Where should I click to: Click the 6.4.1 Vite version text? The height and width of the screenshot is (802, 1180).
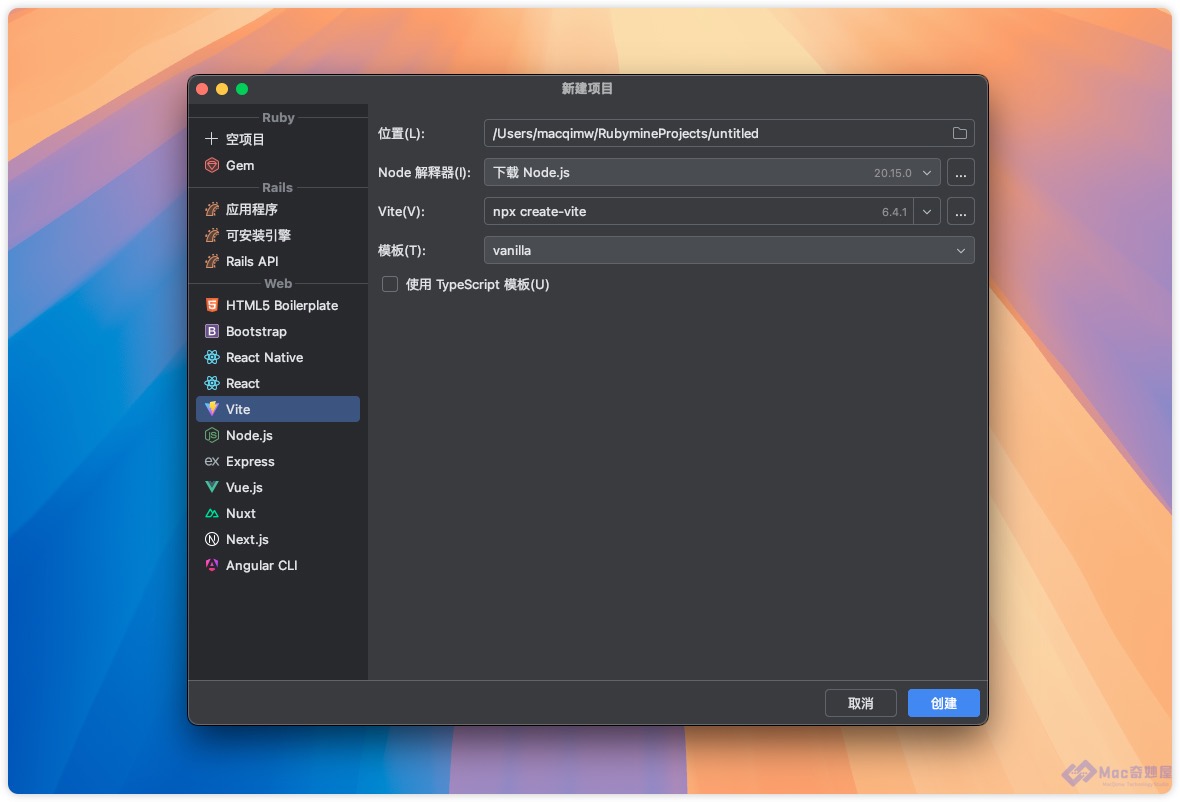(894, 212)
